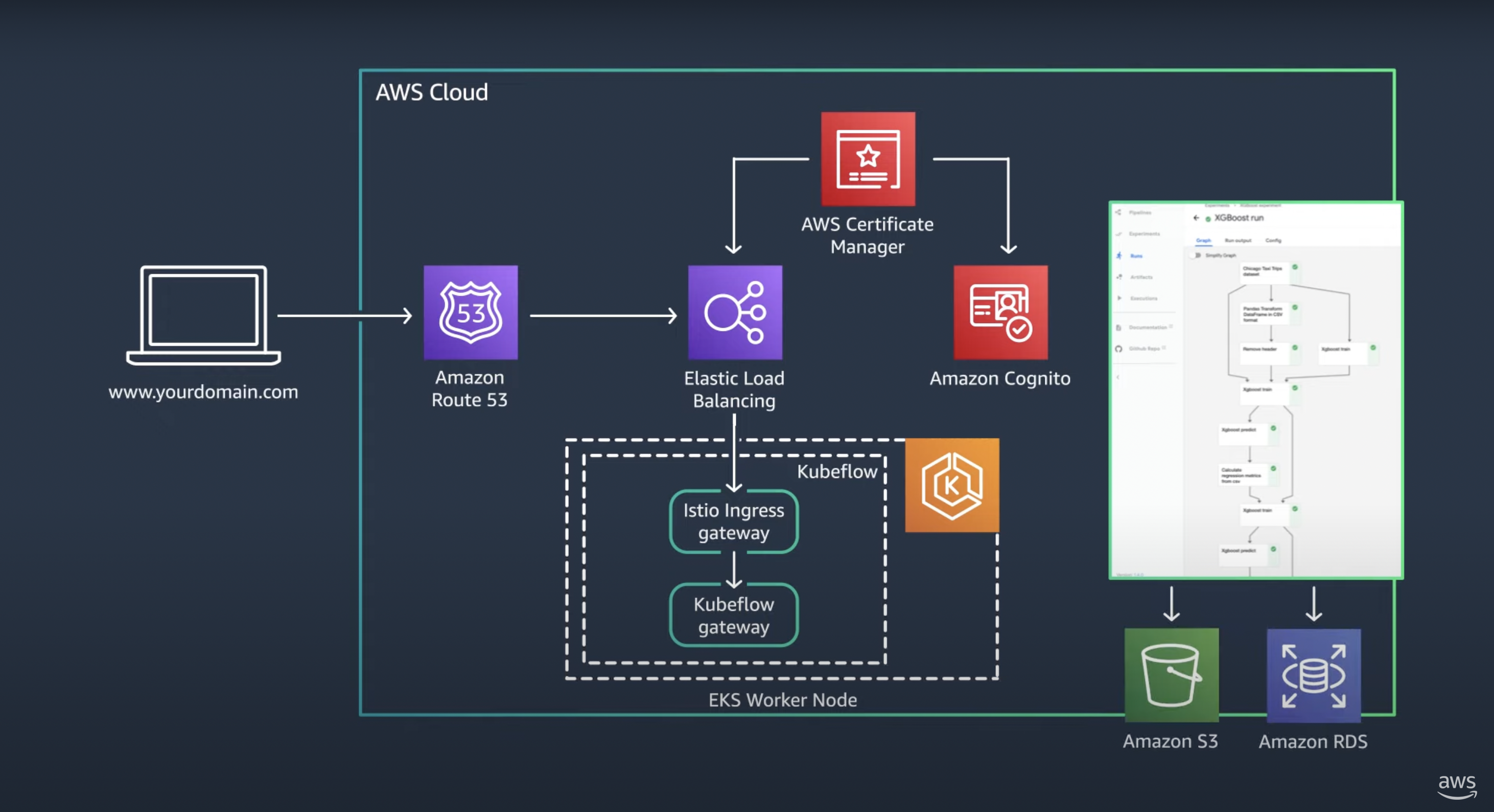Click the Documentation page icon

tap(1118, 327)
